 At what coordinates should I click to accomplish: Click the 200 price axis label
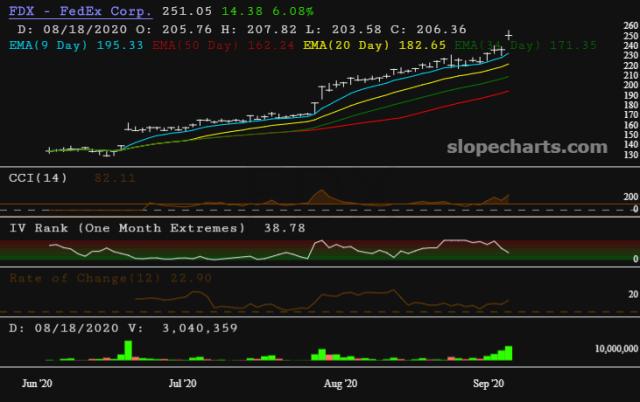tap(631, 85)
